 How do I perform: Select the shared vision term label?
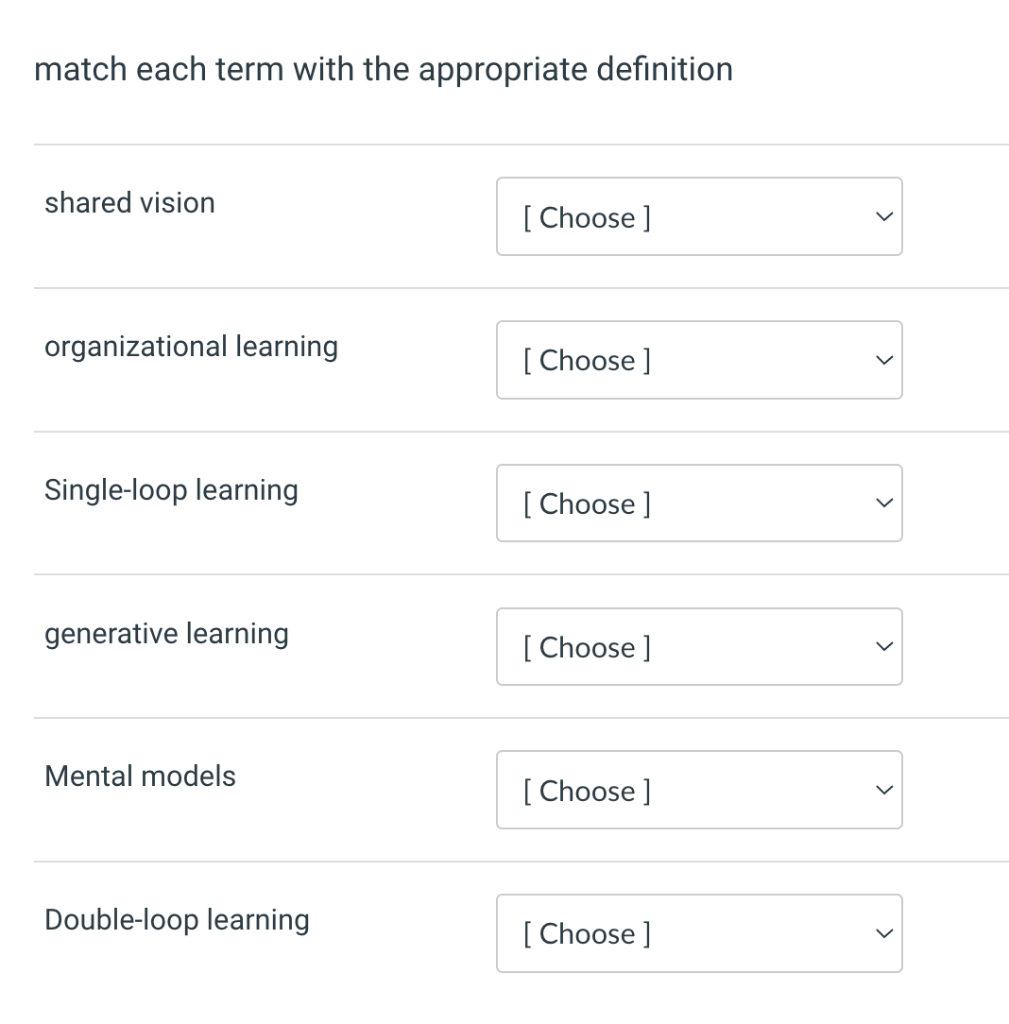coord(130,203)
